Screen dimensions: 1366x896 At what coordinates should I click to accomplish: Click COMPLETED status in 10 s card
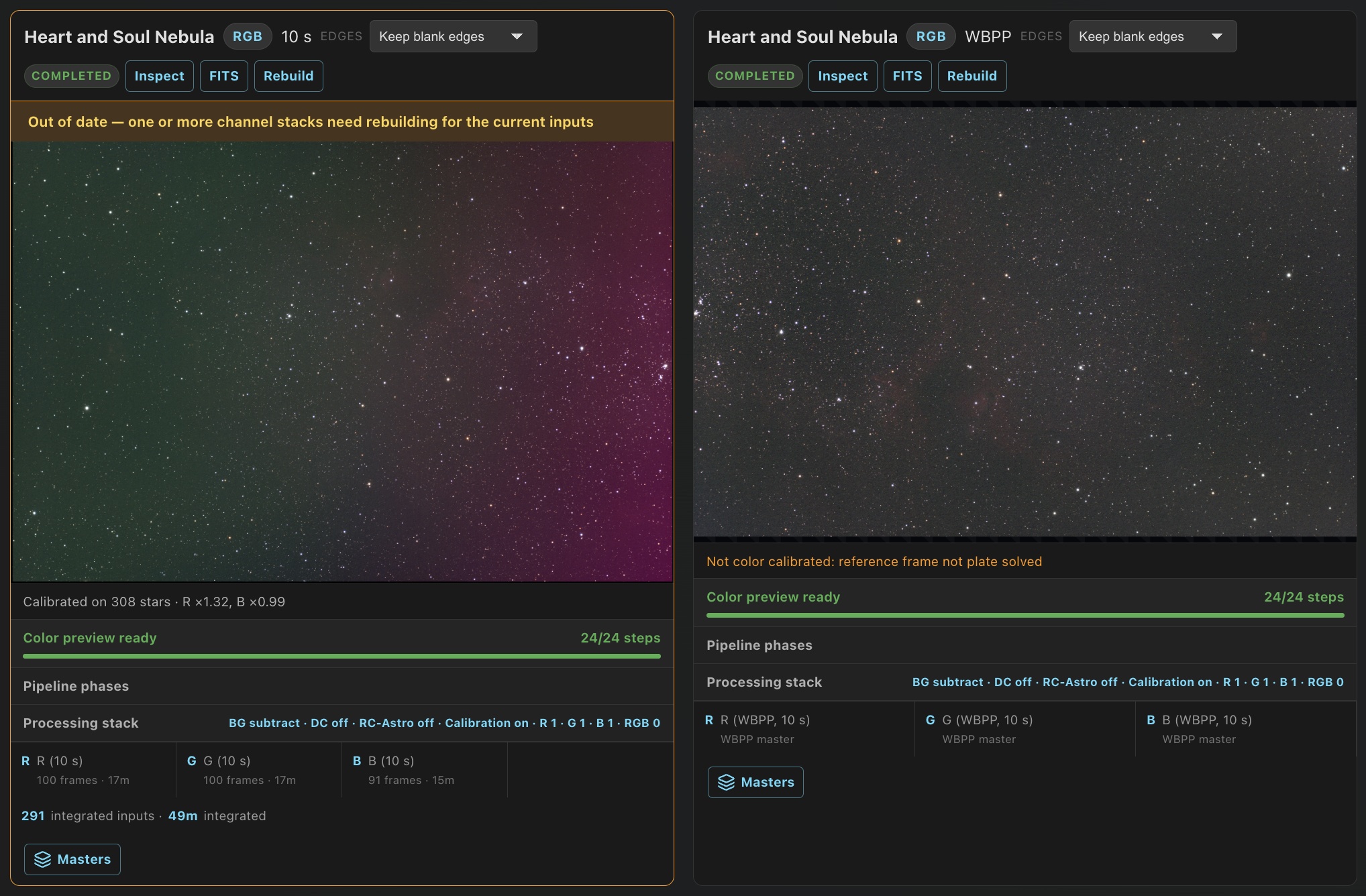click(x=72, y=76)
